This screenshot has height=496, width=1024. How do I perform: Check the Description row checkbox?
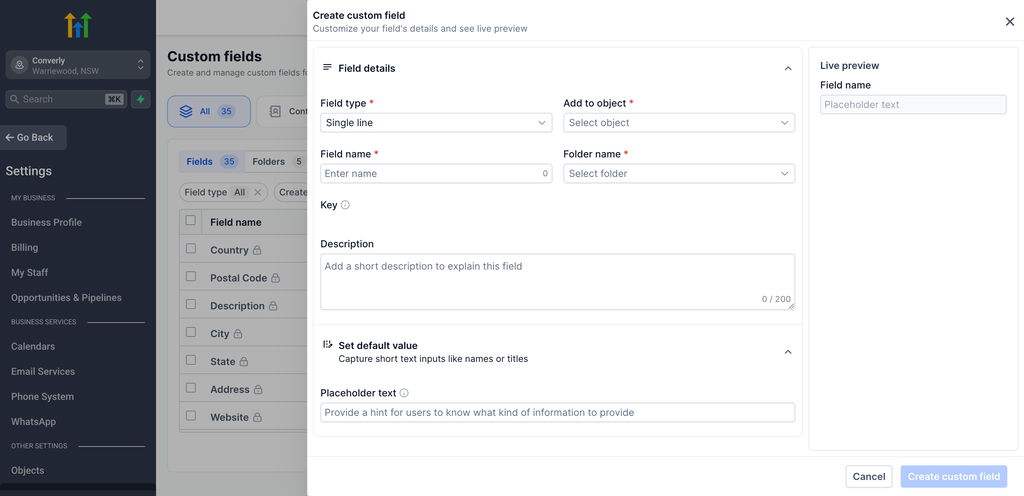(x=191, y=304)
